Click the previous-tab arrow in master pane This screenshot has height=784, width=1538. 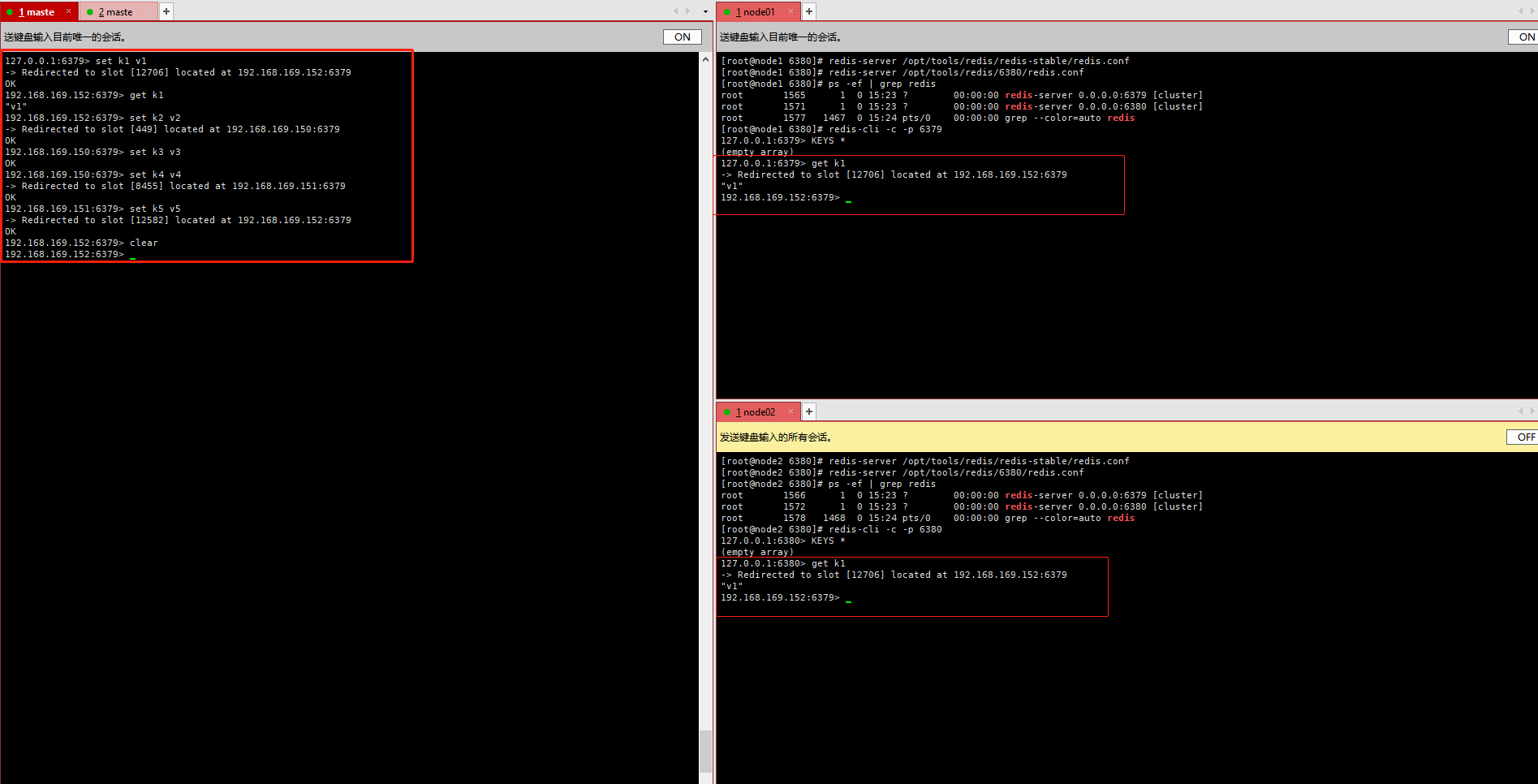coord(675,11)
